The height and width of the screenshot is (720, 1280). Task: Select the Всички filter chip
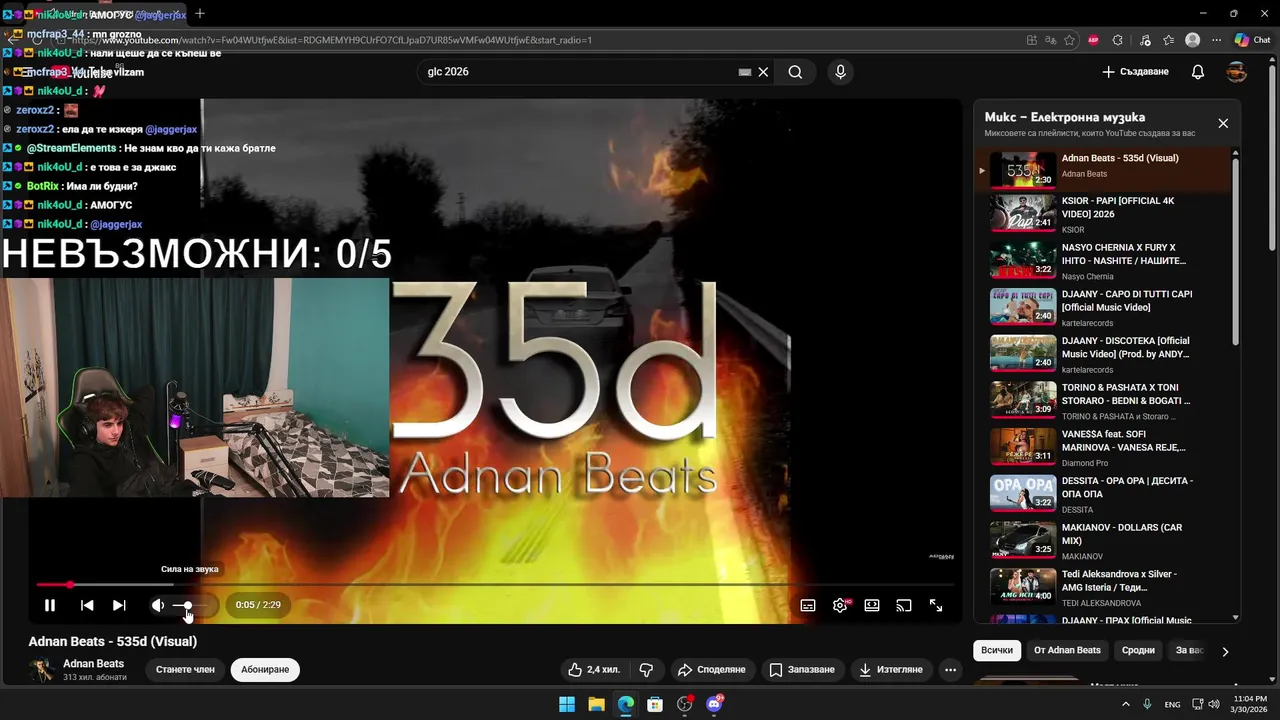point(997,650)
